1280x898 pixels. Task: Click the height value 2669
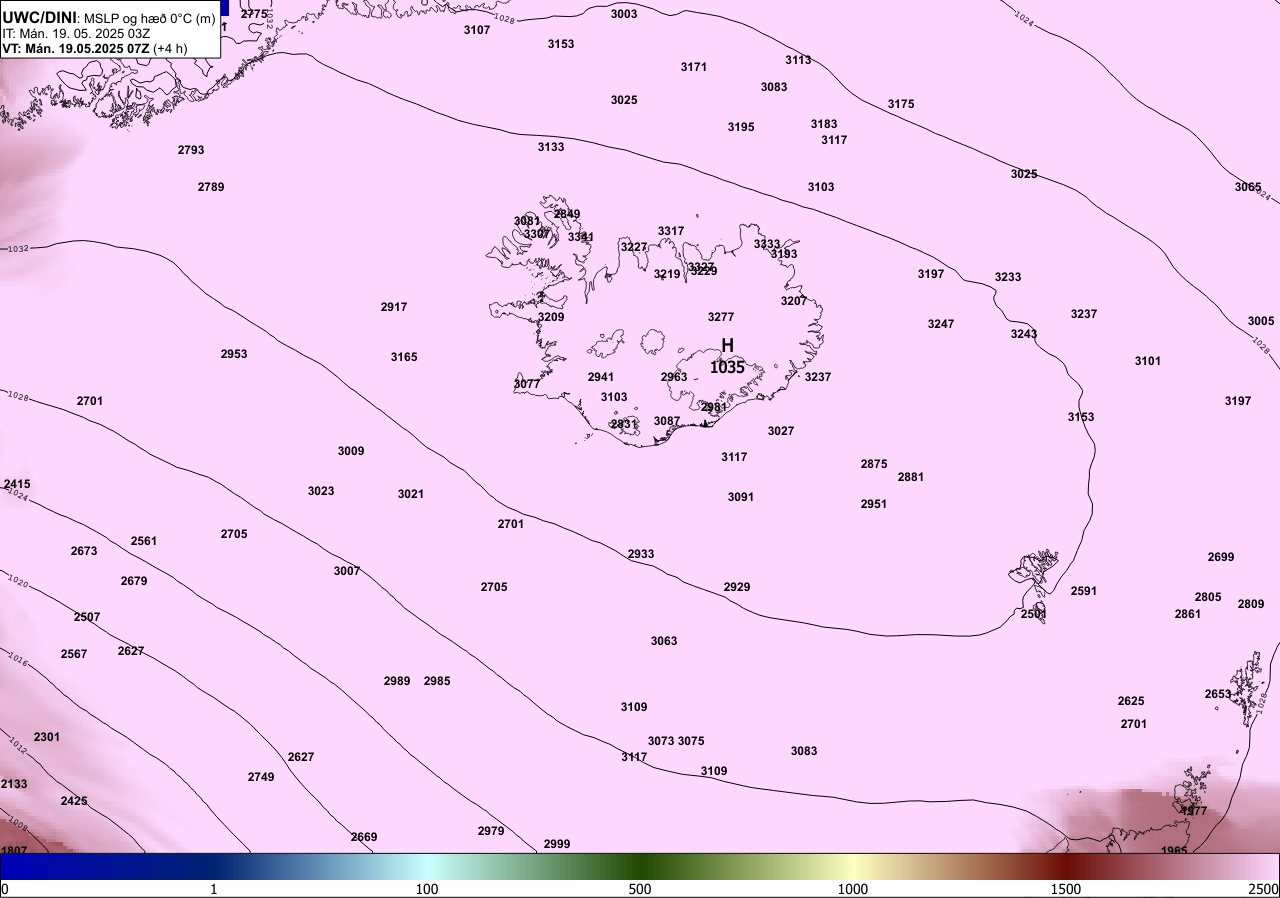(x=364, y=837)
